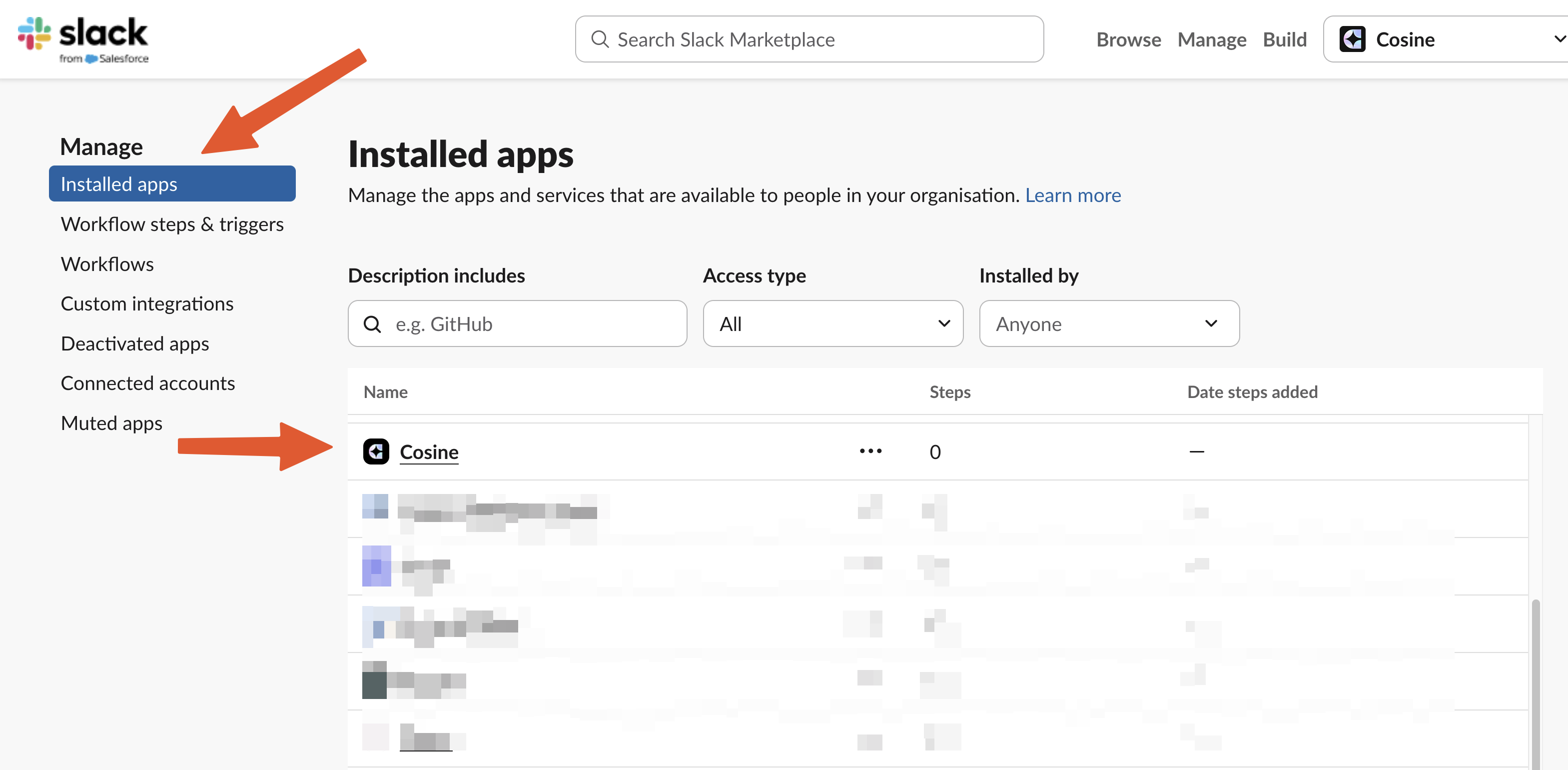Click the Slack logo in the header
The image size is (1568, 770).
83,39
